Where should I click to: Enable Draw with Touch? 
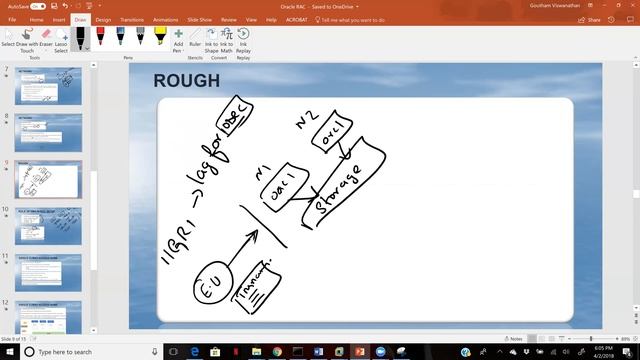point(27,40)
